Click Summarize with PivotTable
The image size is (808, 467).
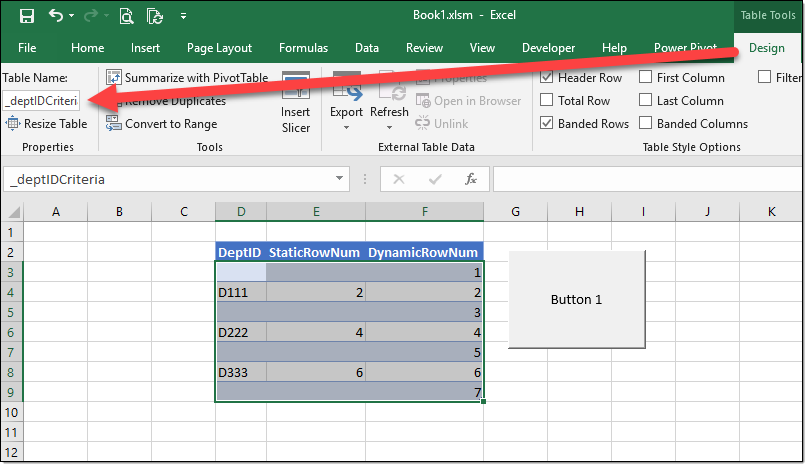pos(187,78)
